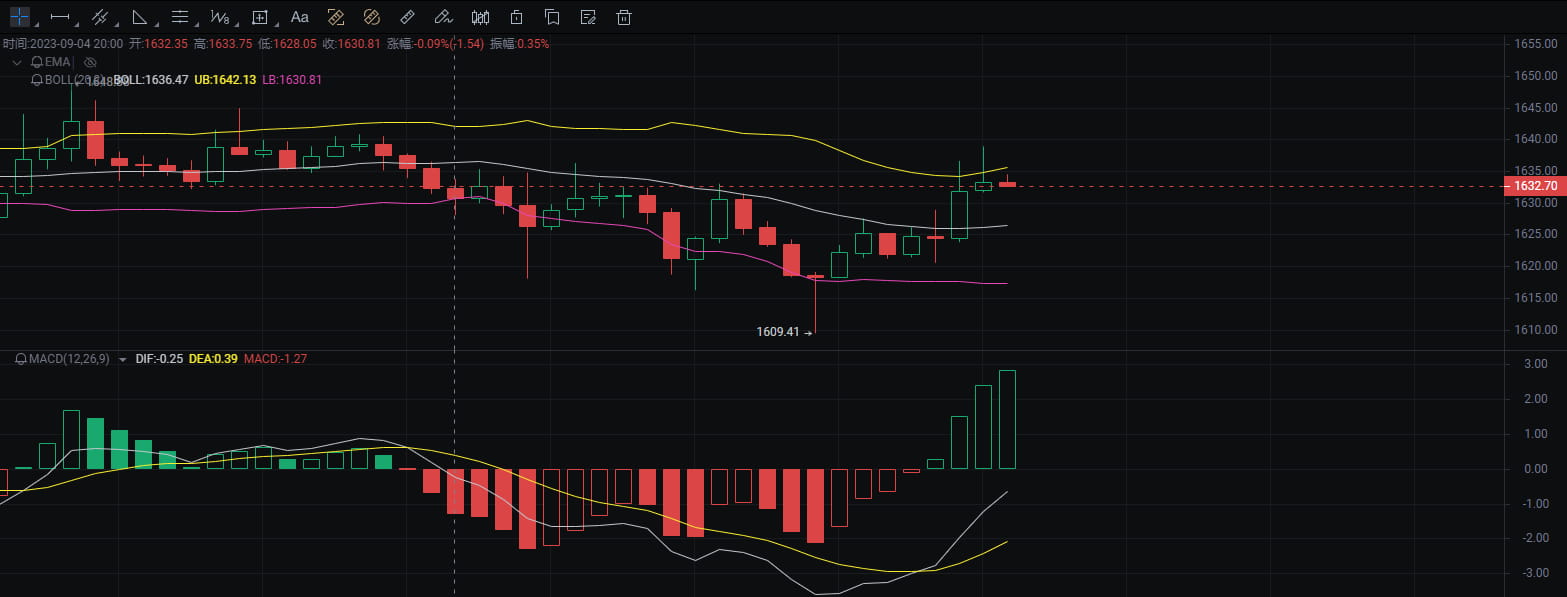Click the -3.00 MACD axis label

(1536, 573)
